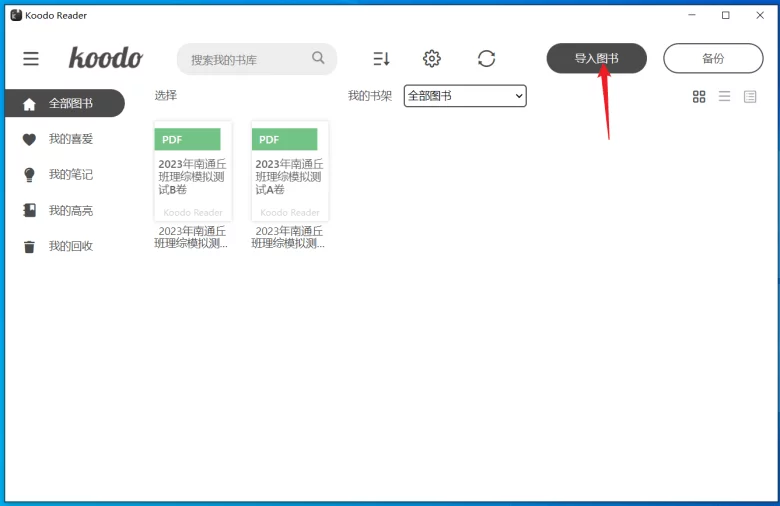Switch to card grid view
Viewport: 780px width, 506px height.
699,96
